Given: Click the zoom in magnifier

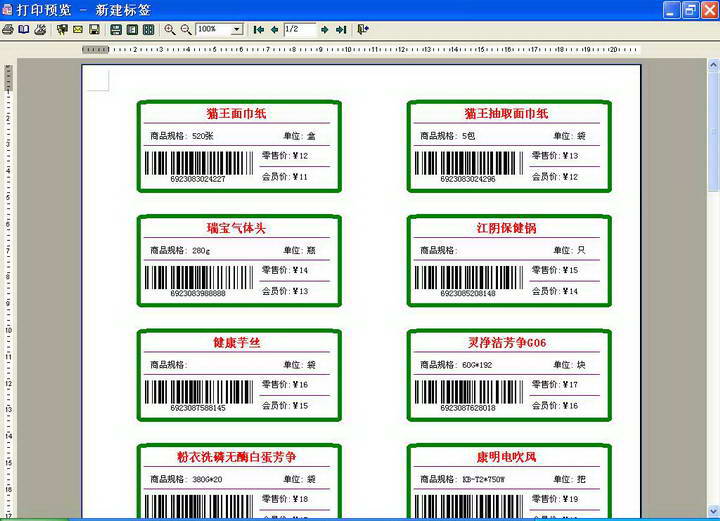Looking at the screenshot, I should (170, 30).
